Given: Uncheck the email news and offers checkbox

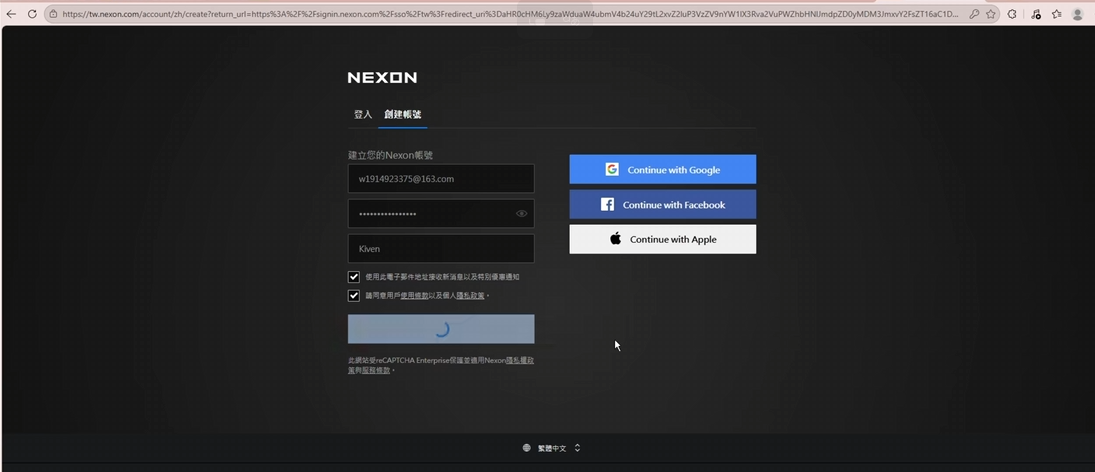Looking at the screenshot, I should pyautogui.click(x=354, y=277).
